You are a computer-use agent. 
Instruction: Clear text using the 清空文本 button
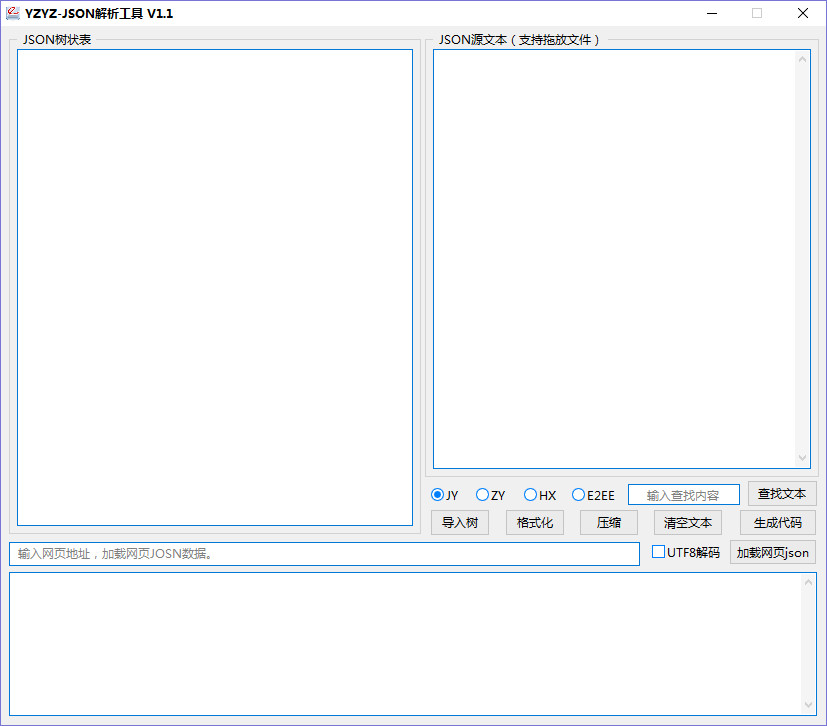point(688,522)
